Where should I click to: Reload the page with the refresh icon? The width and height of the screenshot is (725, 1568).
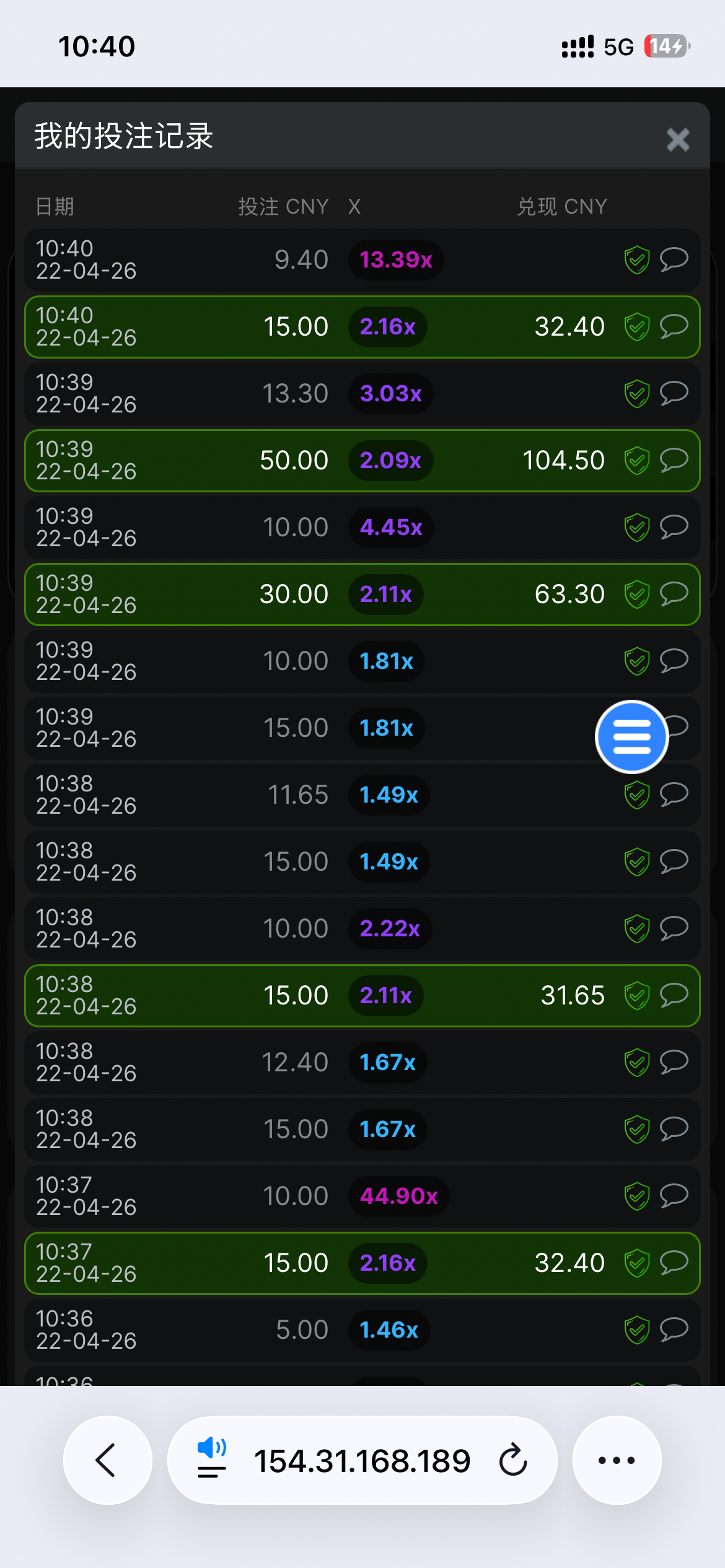click(x=513, y=1460)
